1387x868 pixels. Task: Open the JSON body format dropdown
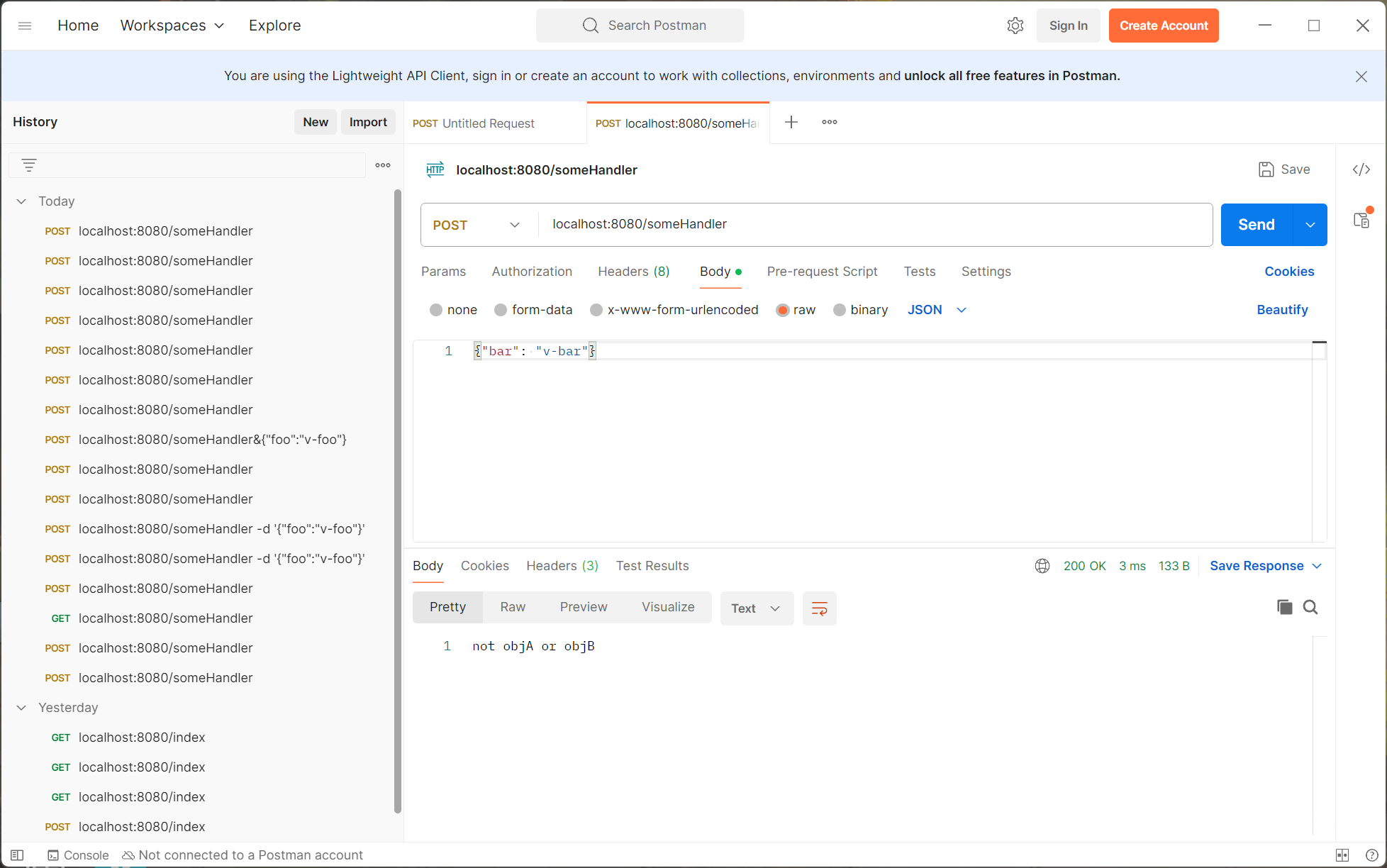click(937, 310)
